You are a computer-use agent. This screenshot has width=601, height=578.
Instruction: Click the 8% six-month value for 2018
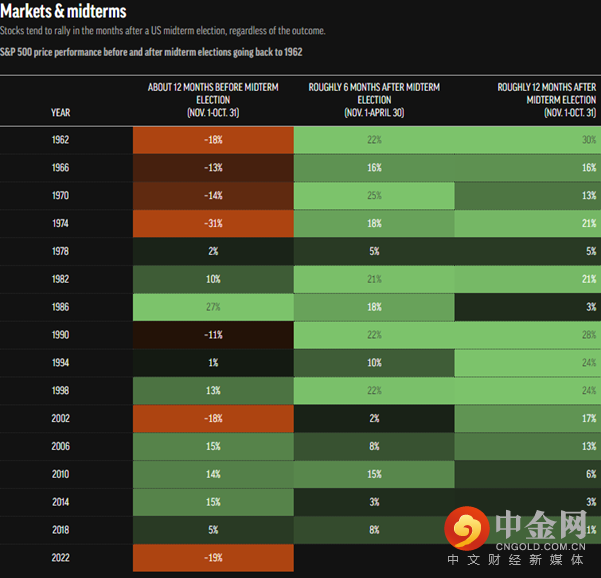[374, 530]
